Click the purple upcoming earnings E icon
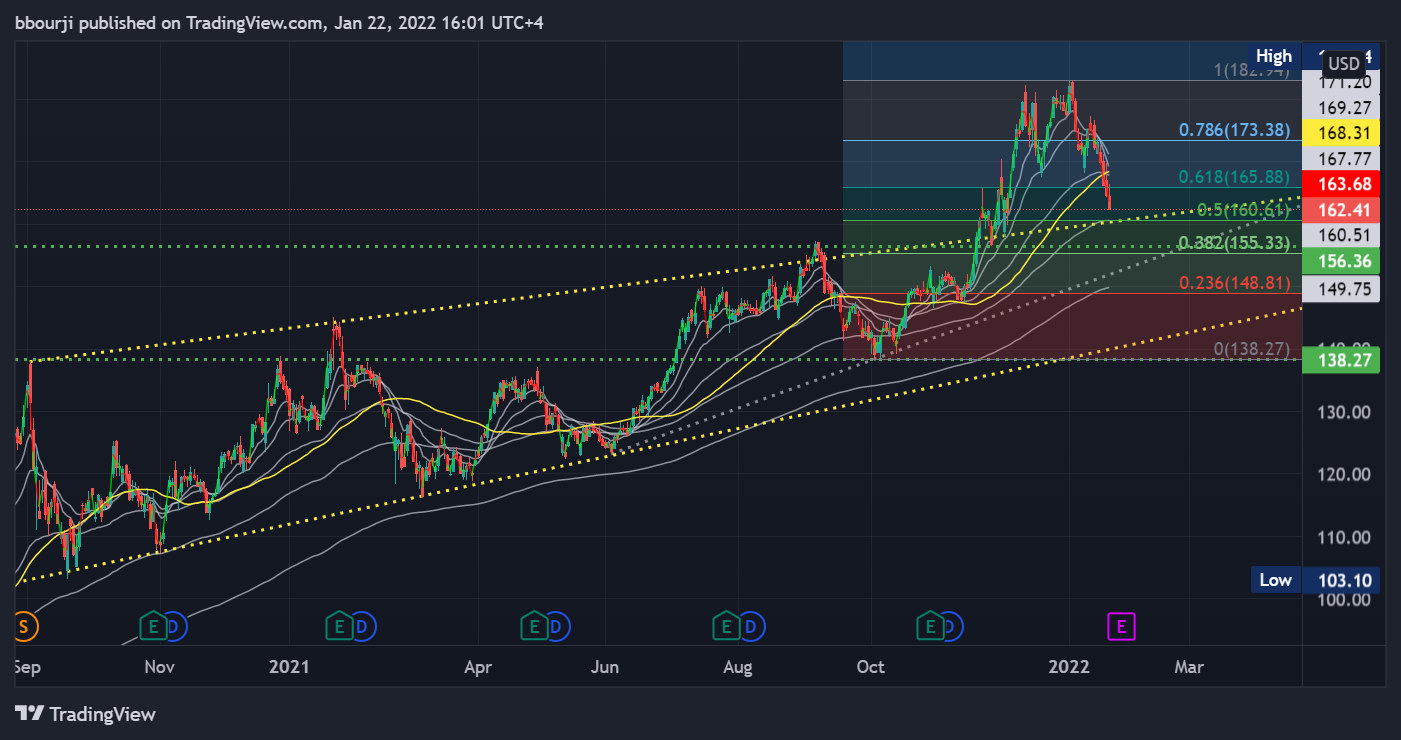The image size is (1401, 740). point(1121,627)
